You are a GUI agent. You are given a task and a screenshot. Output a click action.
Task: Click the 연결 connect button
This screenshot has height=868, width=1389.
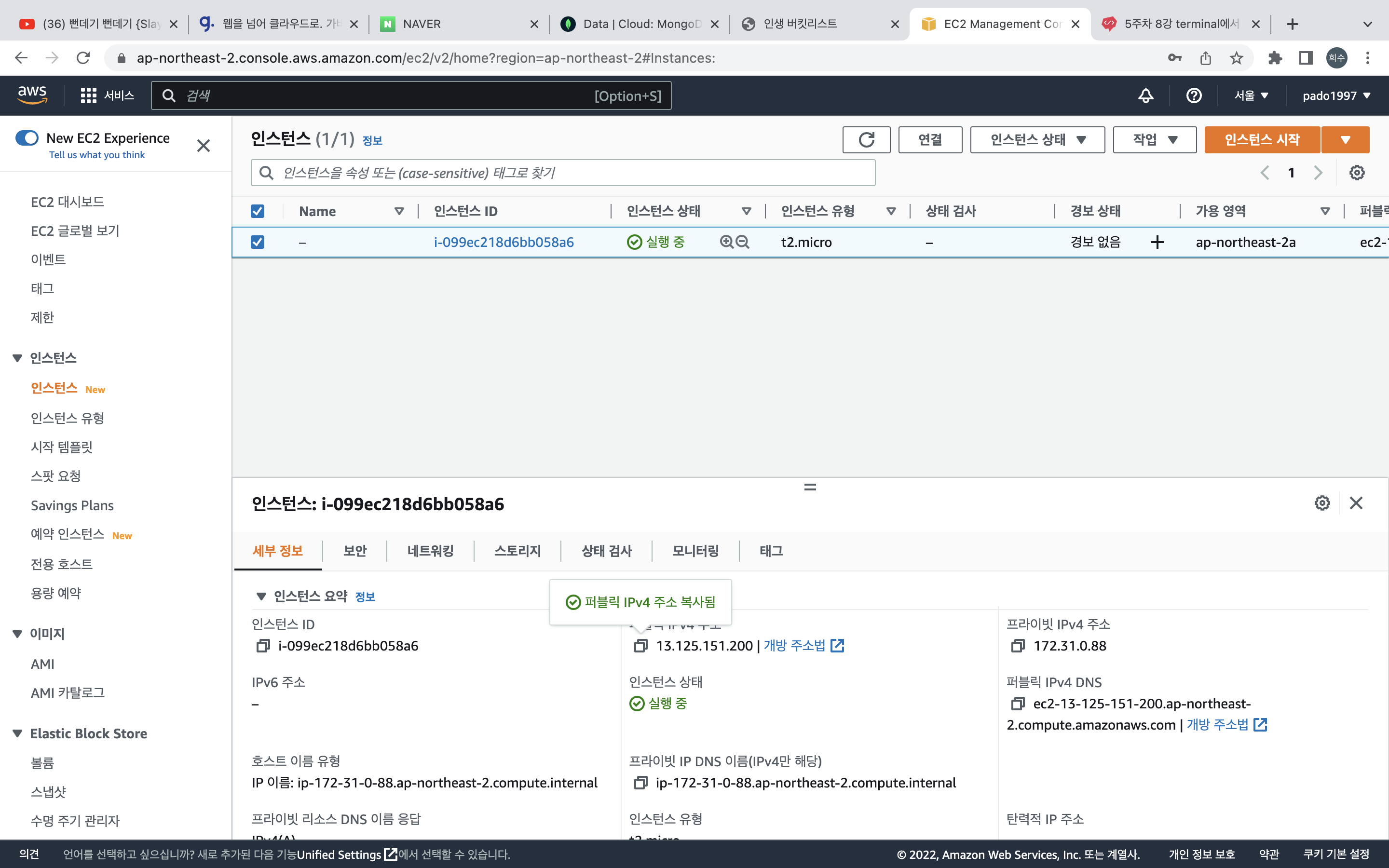click(x=930, y=139)
